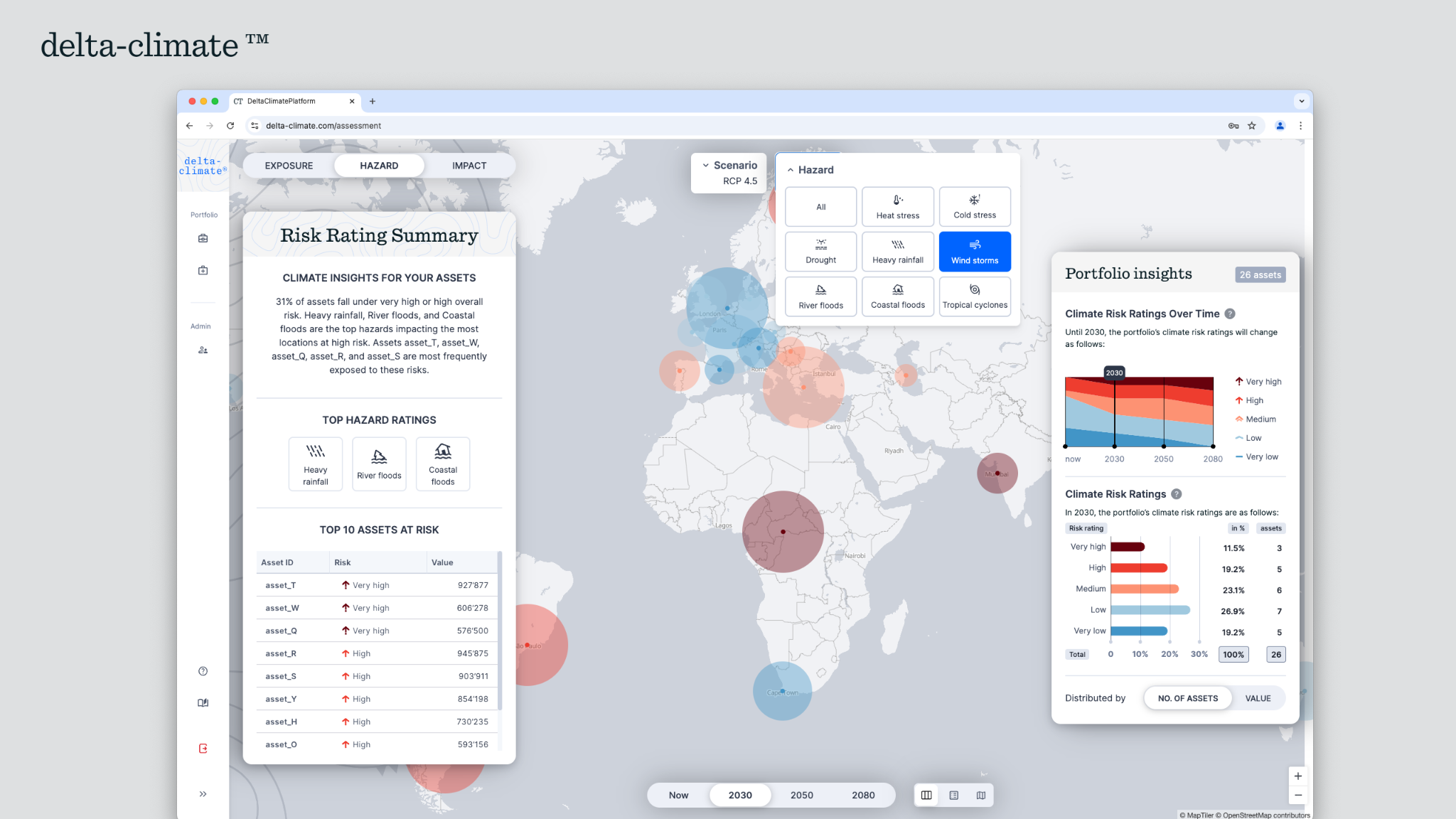Open asset_W row in table

pos(377,608)
